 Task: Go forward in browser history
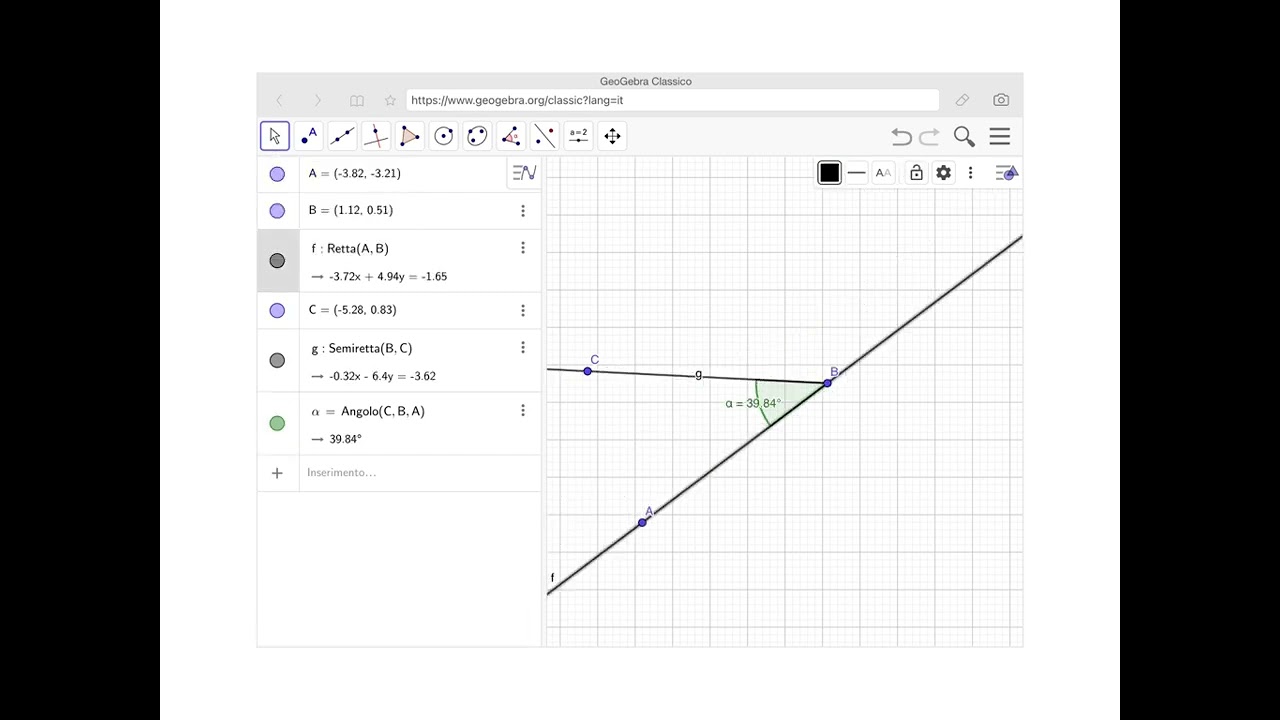[x=318, y=100]
